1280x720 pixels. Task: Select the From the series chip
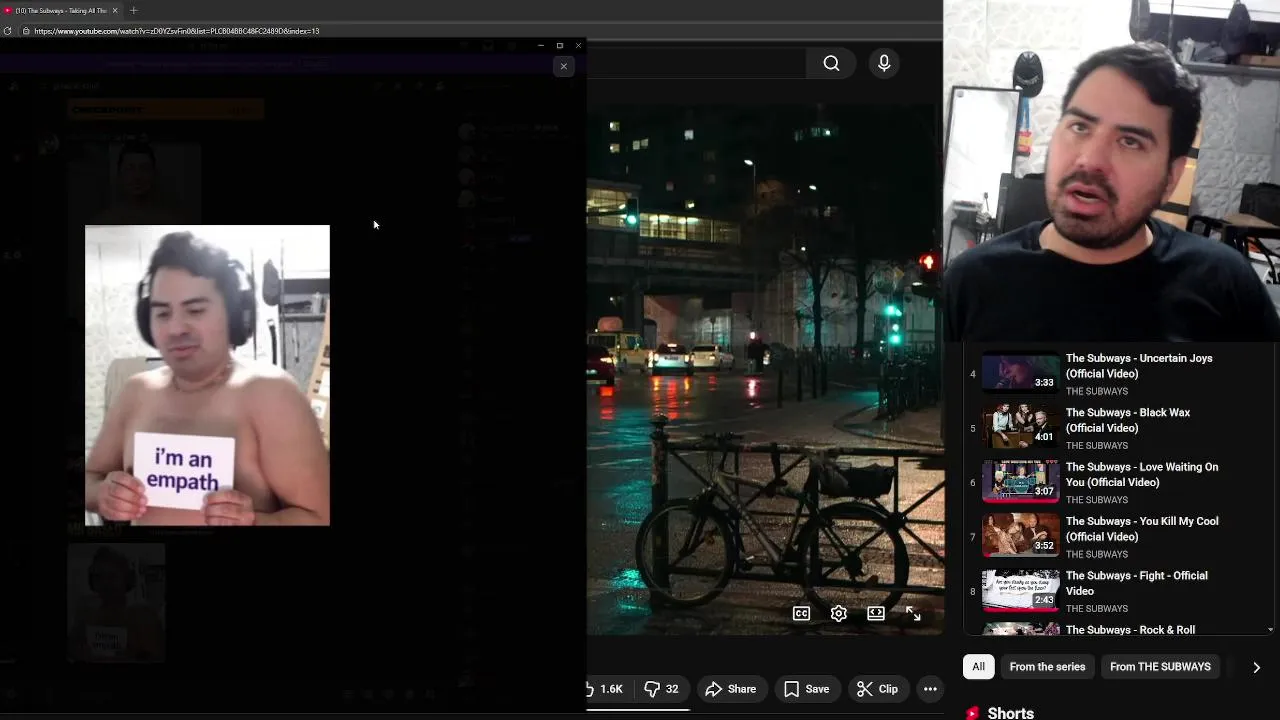[x=1047, y=667]
